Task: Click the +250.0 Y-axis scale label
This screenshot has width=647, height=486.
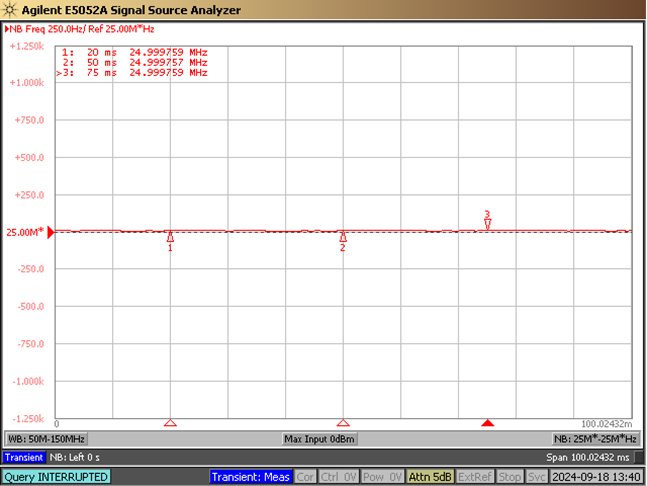Action: (x=29, y=195)
